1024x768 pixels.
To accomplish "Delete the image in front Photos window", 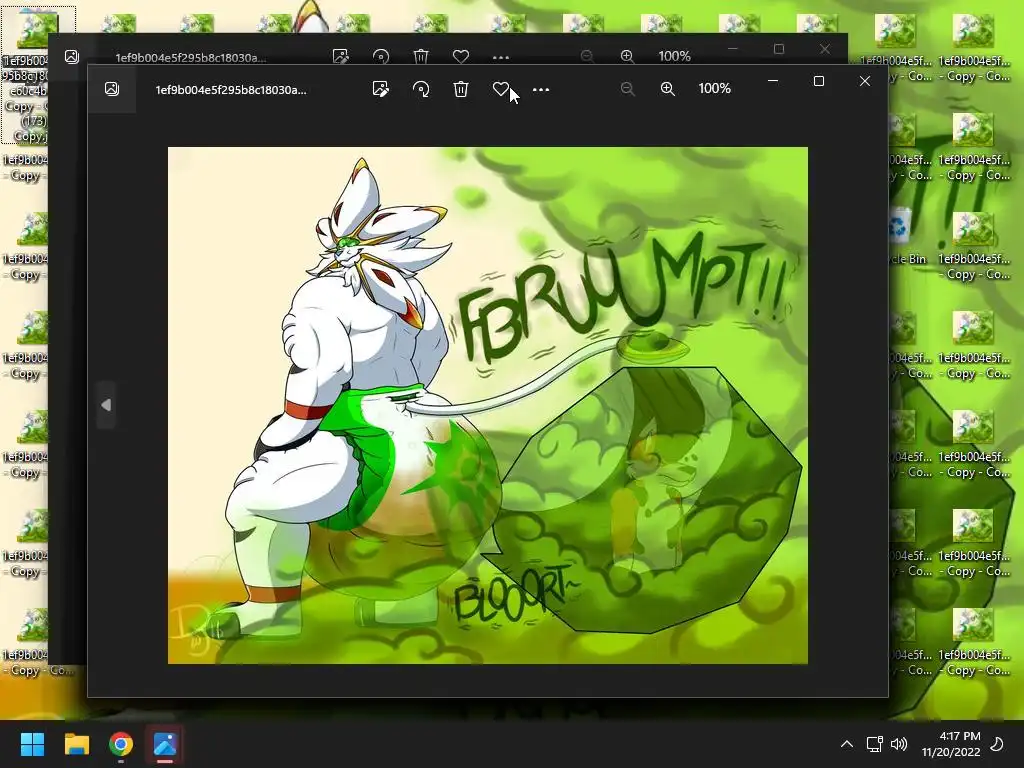I will point(461,89).
